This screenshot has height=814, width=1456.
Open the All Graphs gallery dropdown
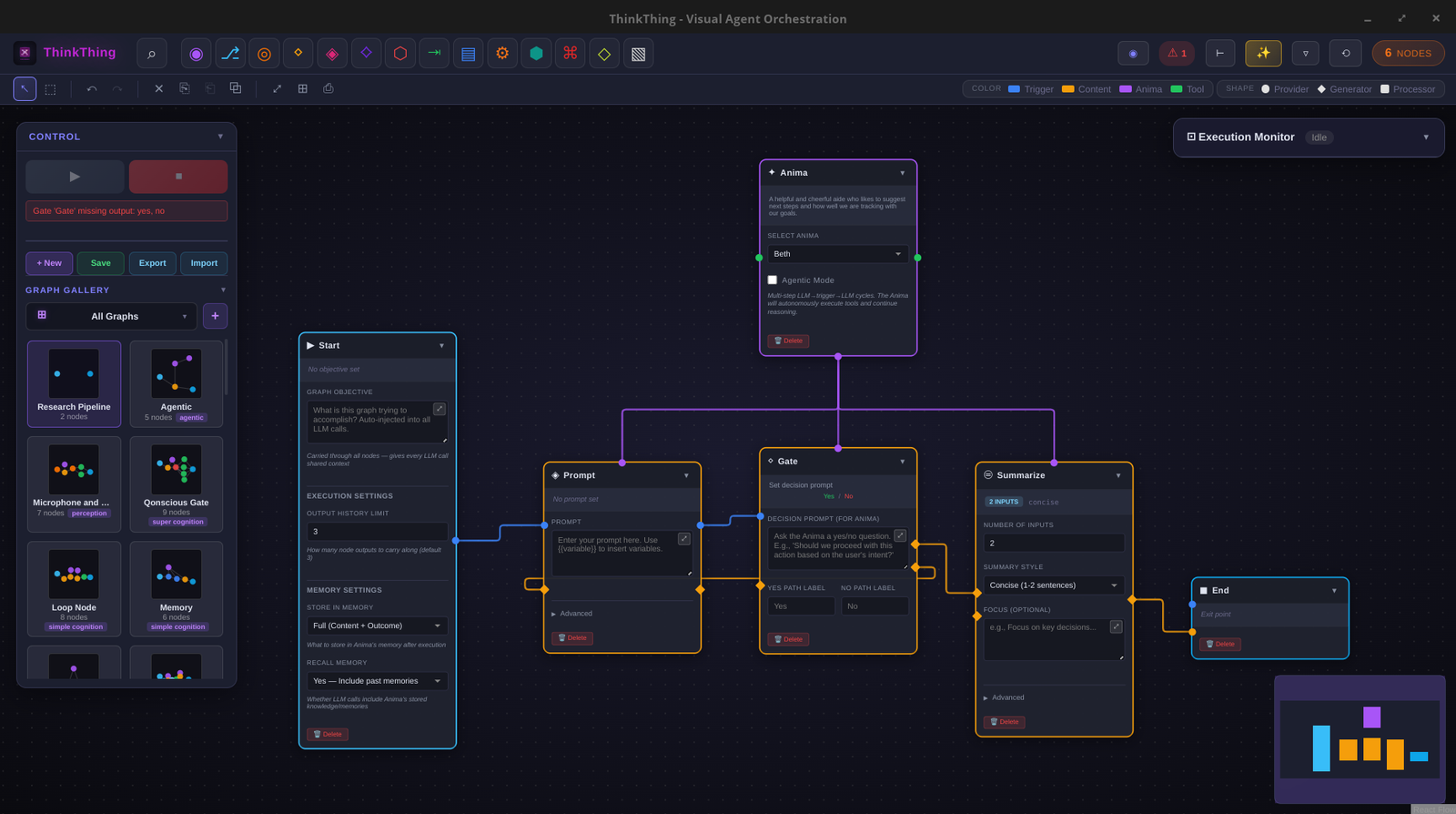112,316
